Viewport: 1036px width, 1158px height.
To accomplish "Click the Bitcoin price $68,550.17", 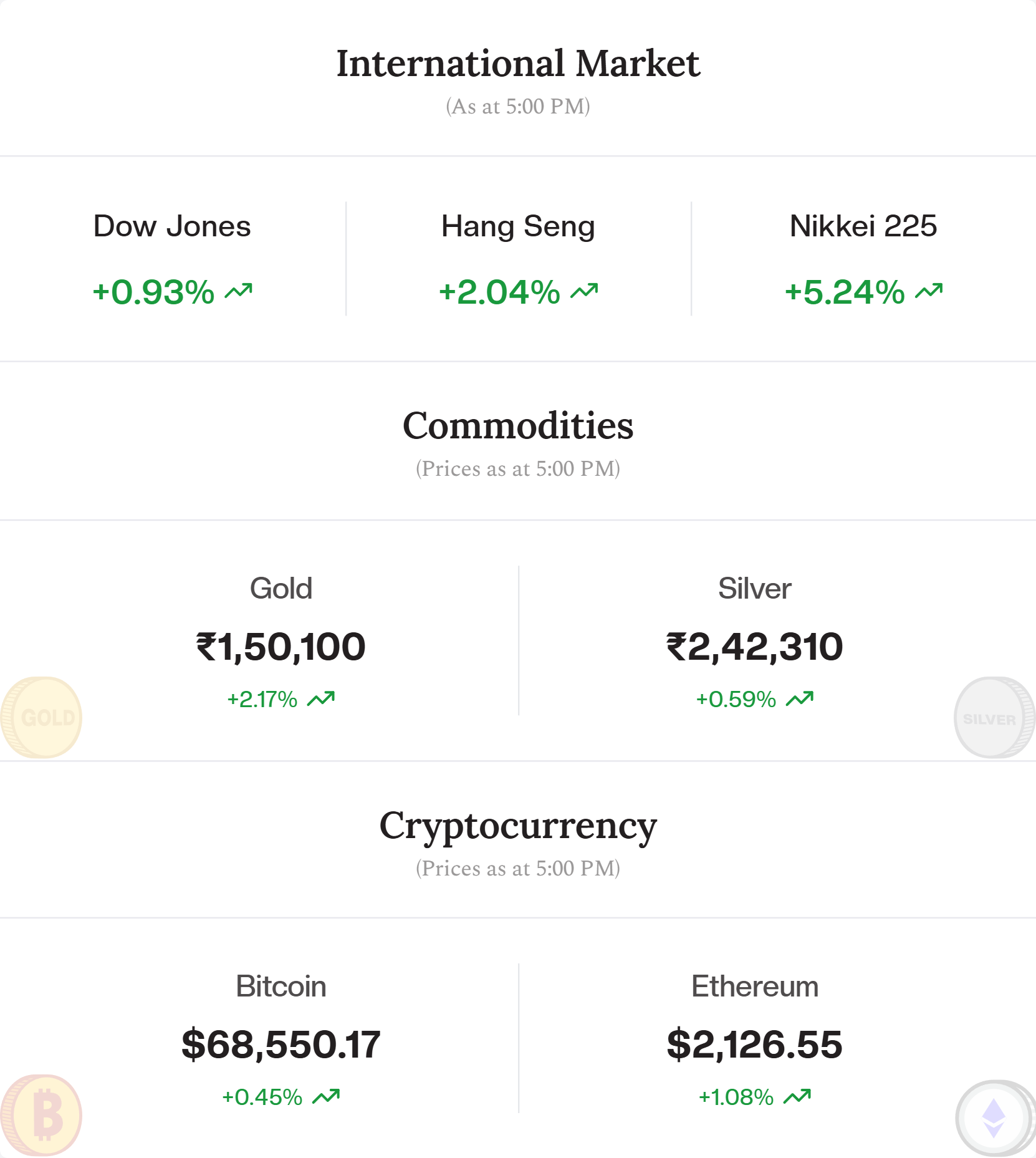I will (x=281, y=1045).
